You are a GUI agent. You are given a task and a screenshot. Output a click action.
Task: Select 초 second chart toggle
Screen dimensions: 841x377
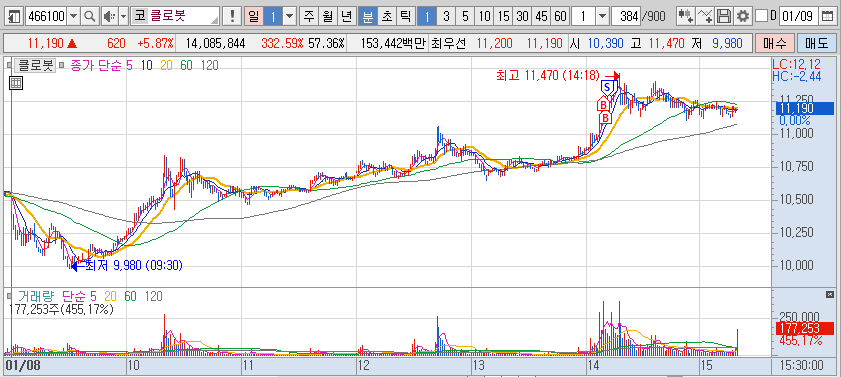click(386, 16)
